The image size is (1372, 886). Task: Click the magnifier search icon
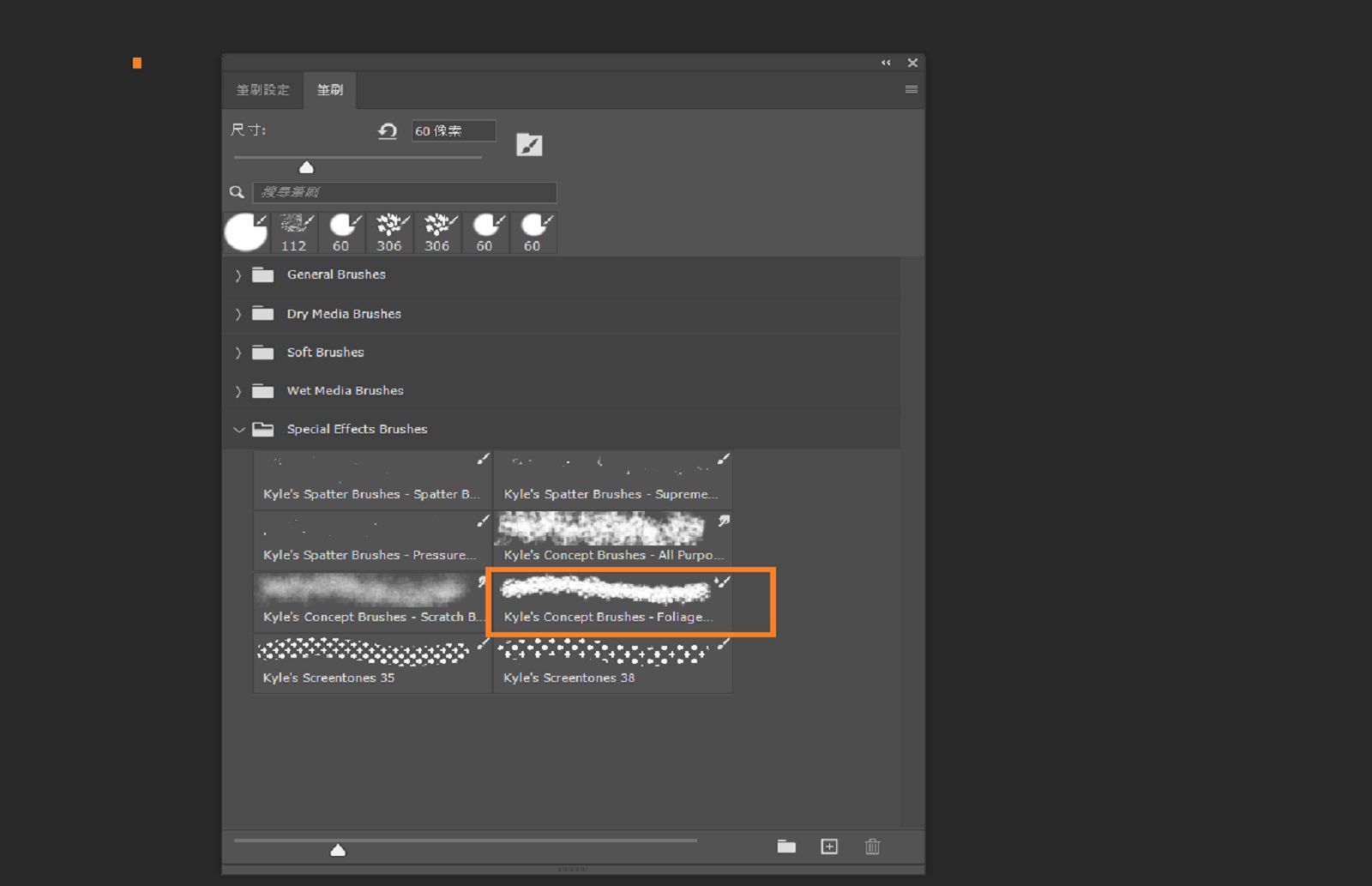tap(237, 192)
